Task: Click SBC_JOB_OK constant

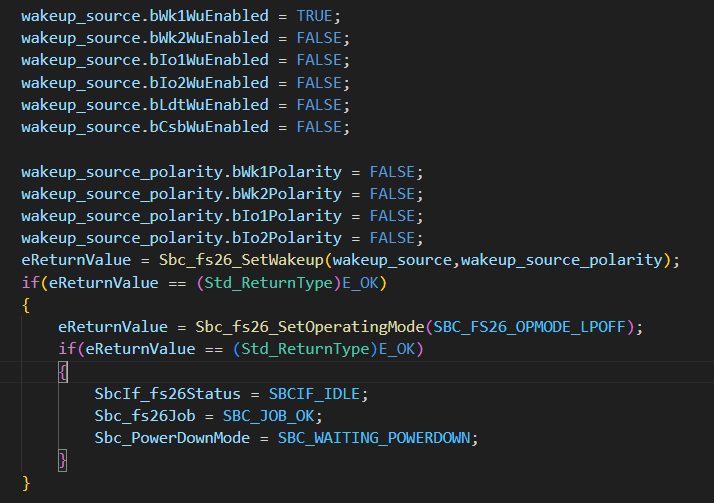Action: [x=269, y=416]
